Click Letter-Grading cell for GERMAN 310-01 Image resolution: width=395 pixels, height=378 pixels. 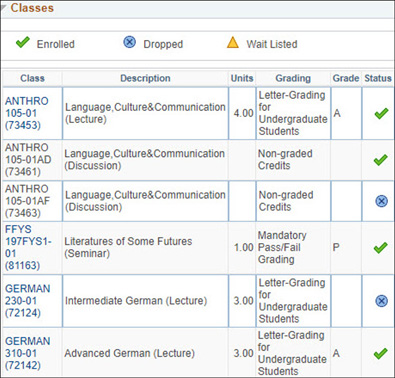(x=292, y=353)
